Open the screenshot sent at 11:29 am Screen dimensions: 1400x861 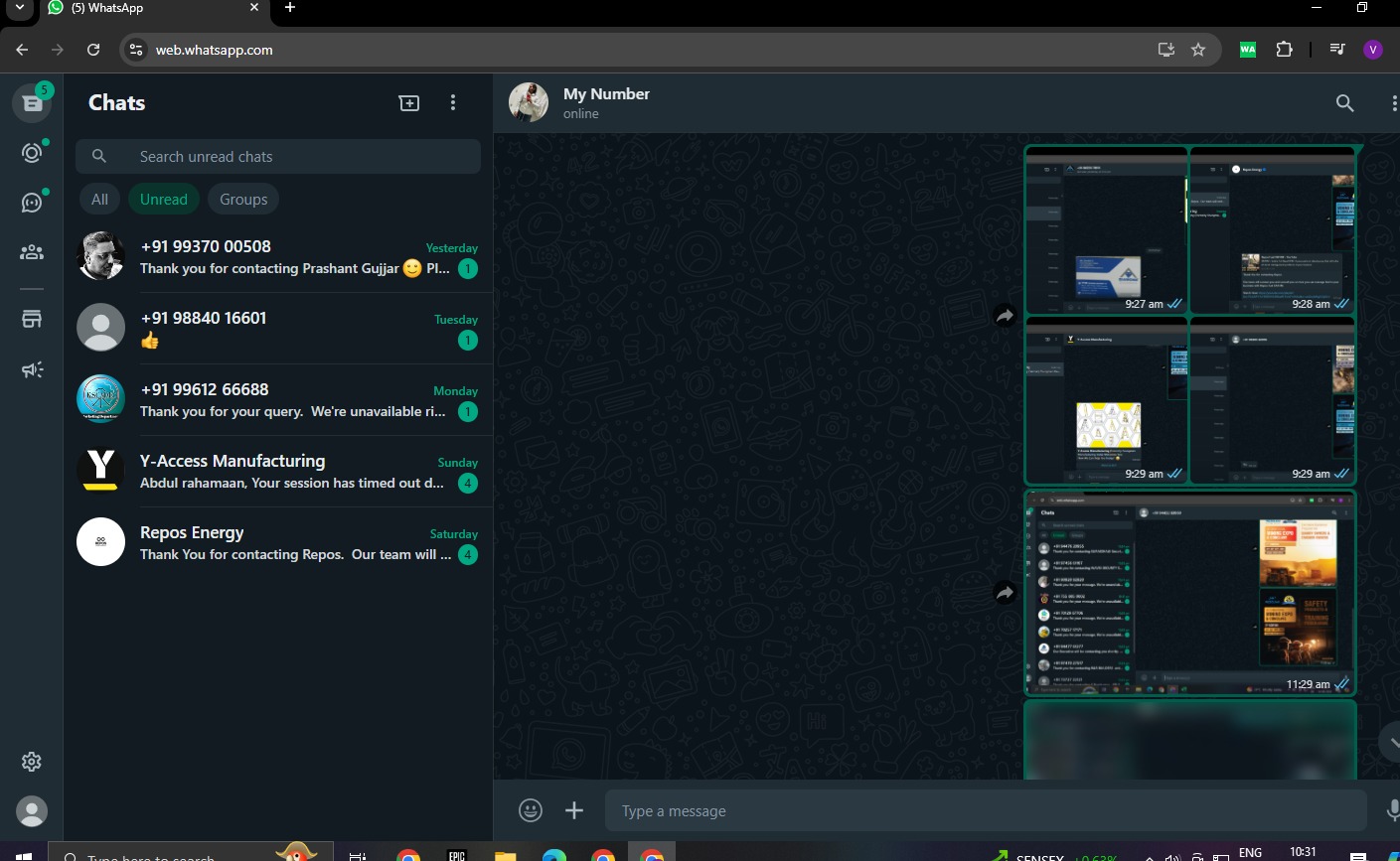[1190, 592]
